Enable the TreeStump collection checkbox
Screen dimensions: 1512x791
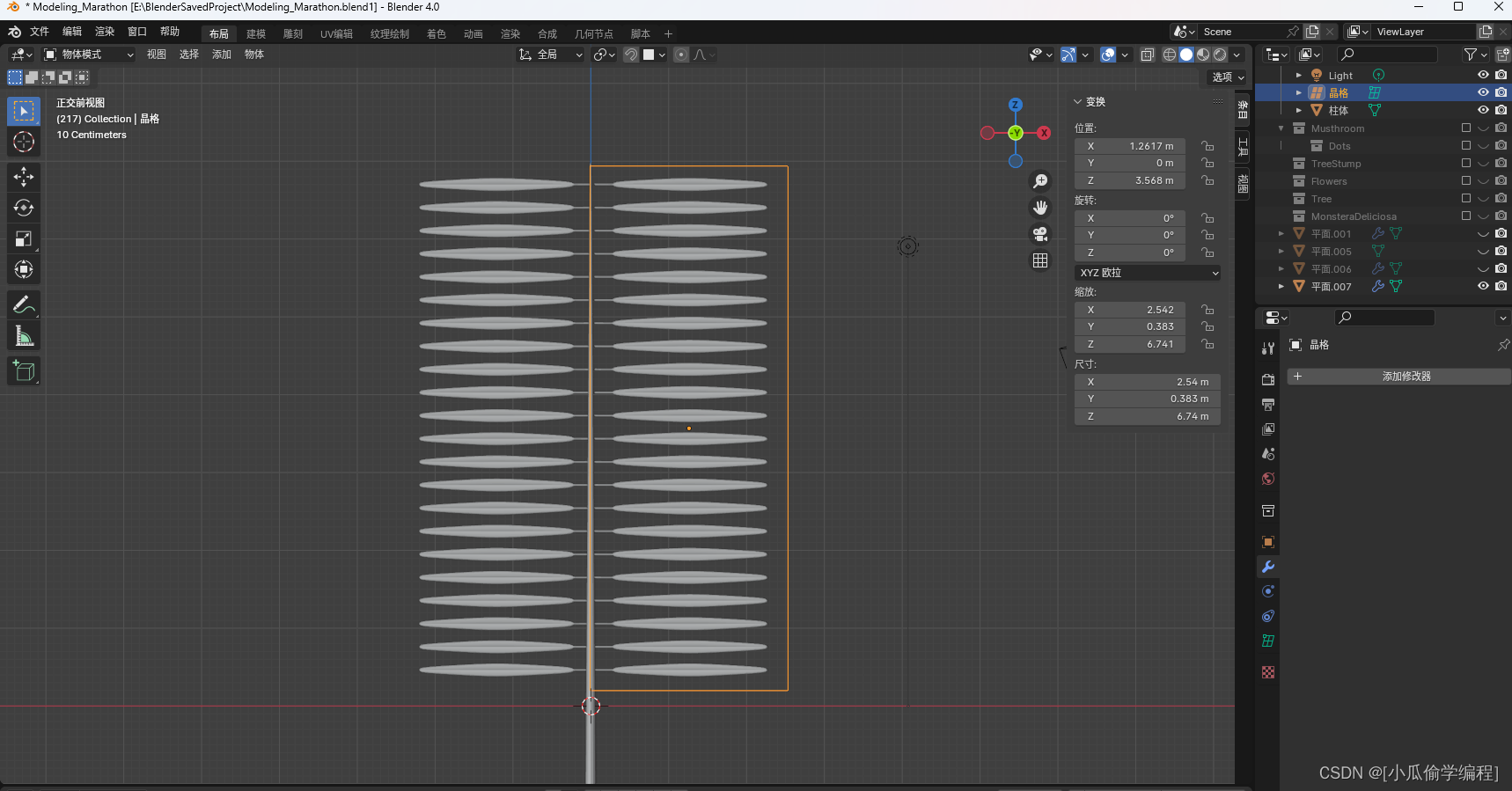[x=1466, y=163]
